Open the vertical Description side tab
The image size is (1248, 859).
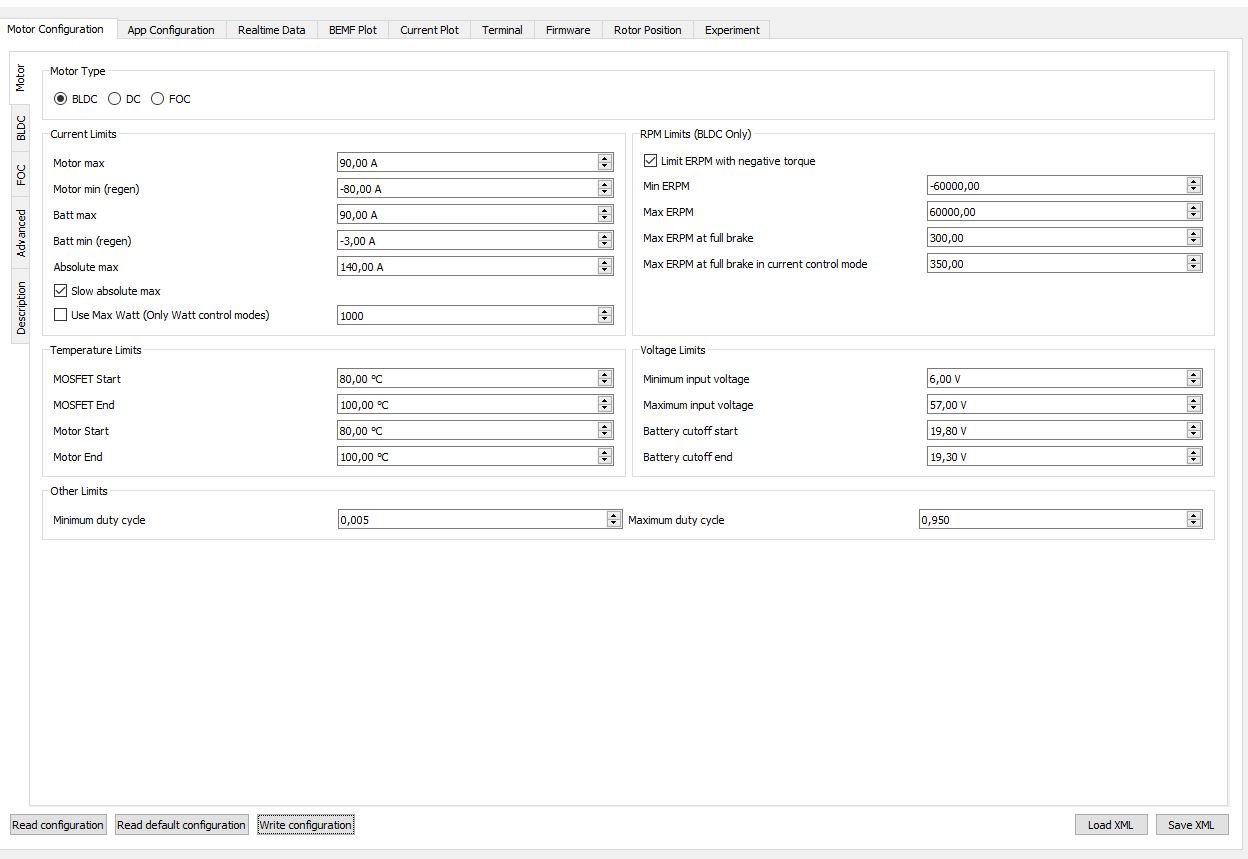coord(20,306)
